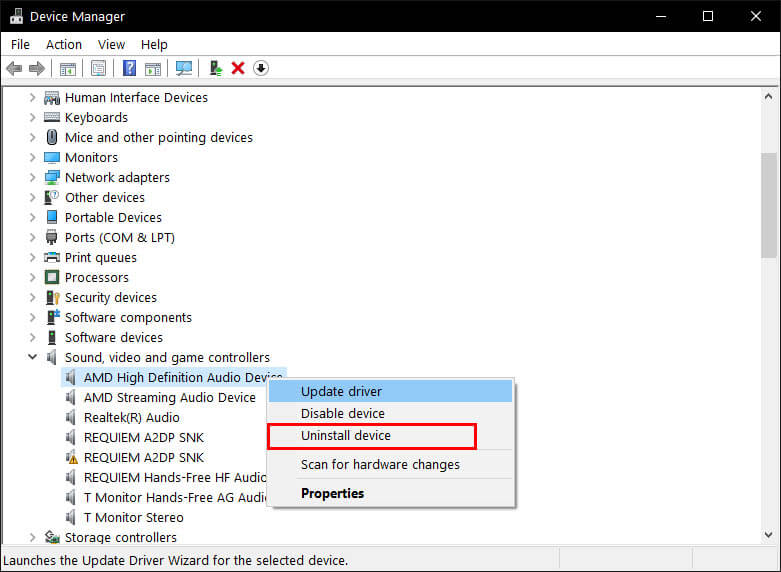Click the scan for hardware changes monitor icon
This screenshot has height=572, width=781.
click(184, 68)
